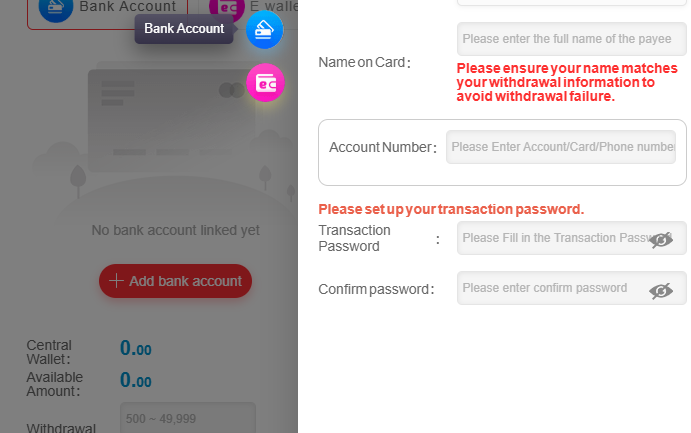Click the withdrawal amount 500 ~ 49,999 field
Image resolution: width=691 pixels, height=433 pixels.
[x=188, y=418]
